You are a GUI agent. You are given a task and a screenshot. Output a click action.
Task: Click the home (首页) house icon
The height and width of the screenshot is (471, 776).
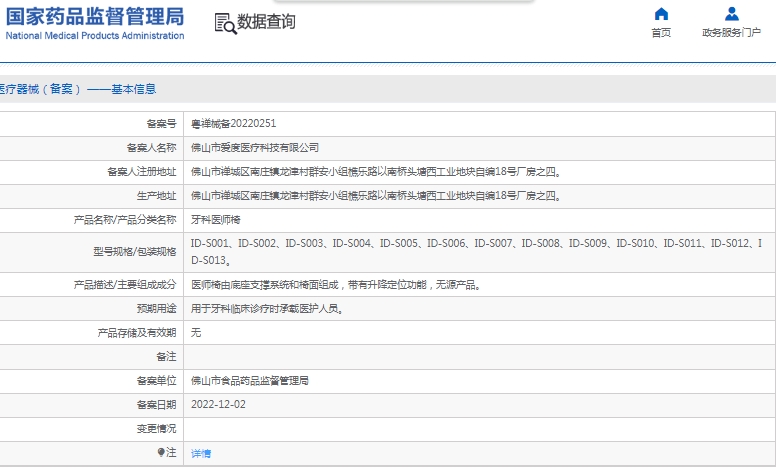coord(661,14)
